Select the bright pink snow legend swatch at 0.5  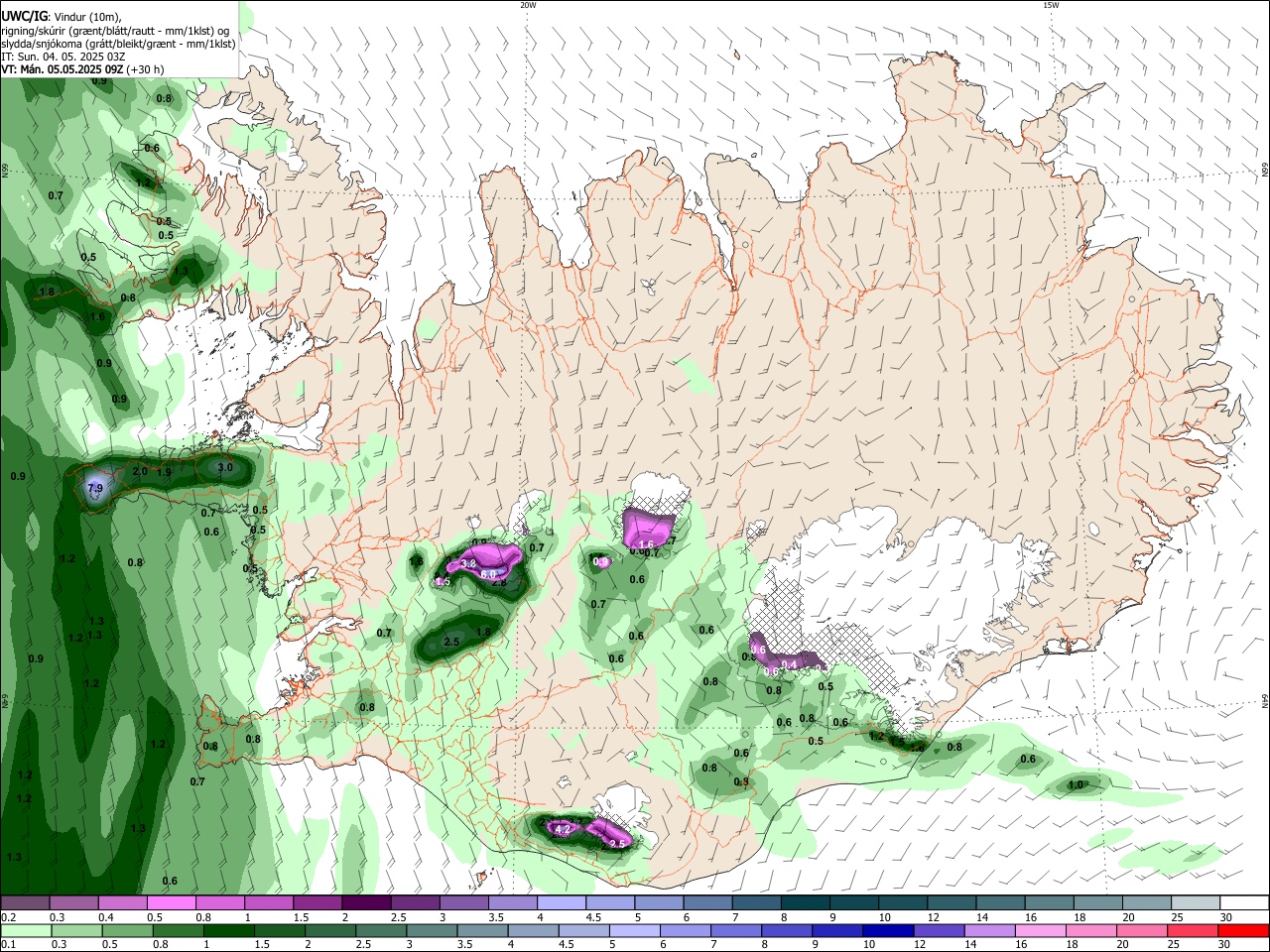pyautogui.click(x=171, y=903)
